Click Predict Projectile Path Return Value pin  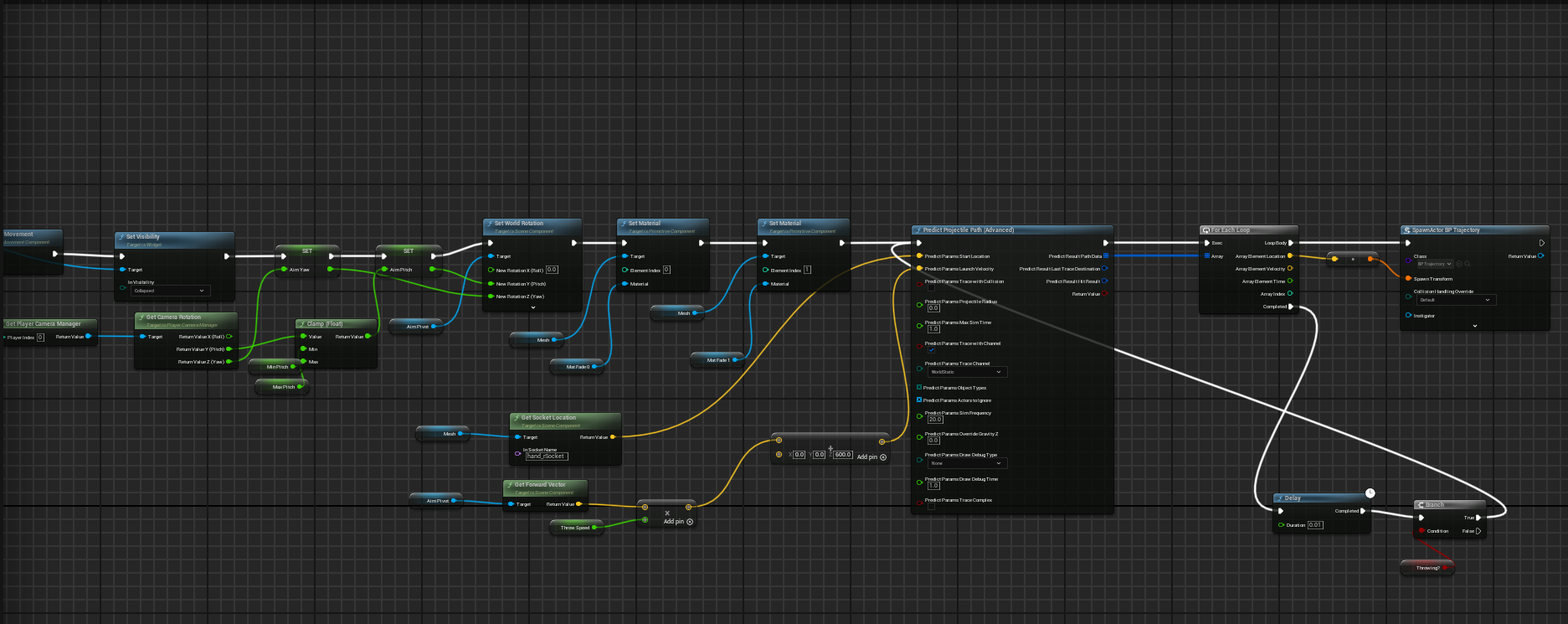[x=1105, y=294]
